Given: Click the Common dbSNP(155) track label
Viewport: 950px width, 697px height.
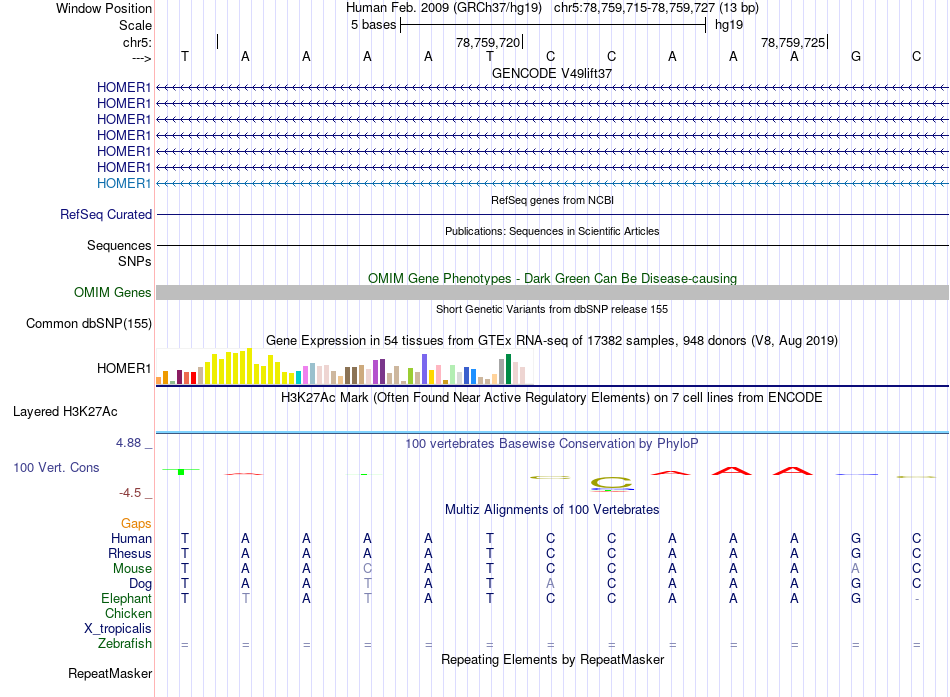Looking at the screenshot, I should (x=88, y=323).
